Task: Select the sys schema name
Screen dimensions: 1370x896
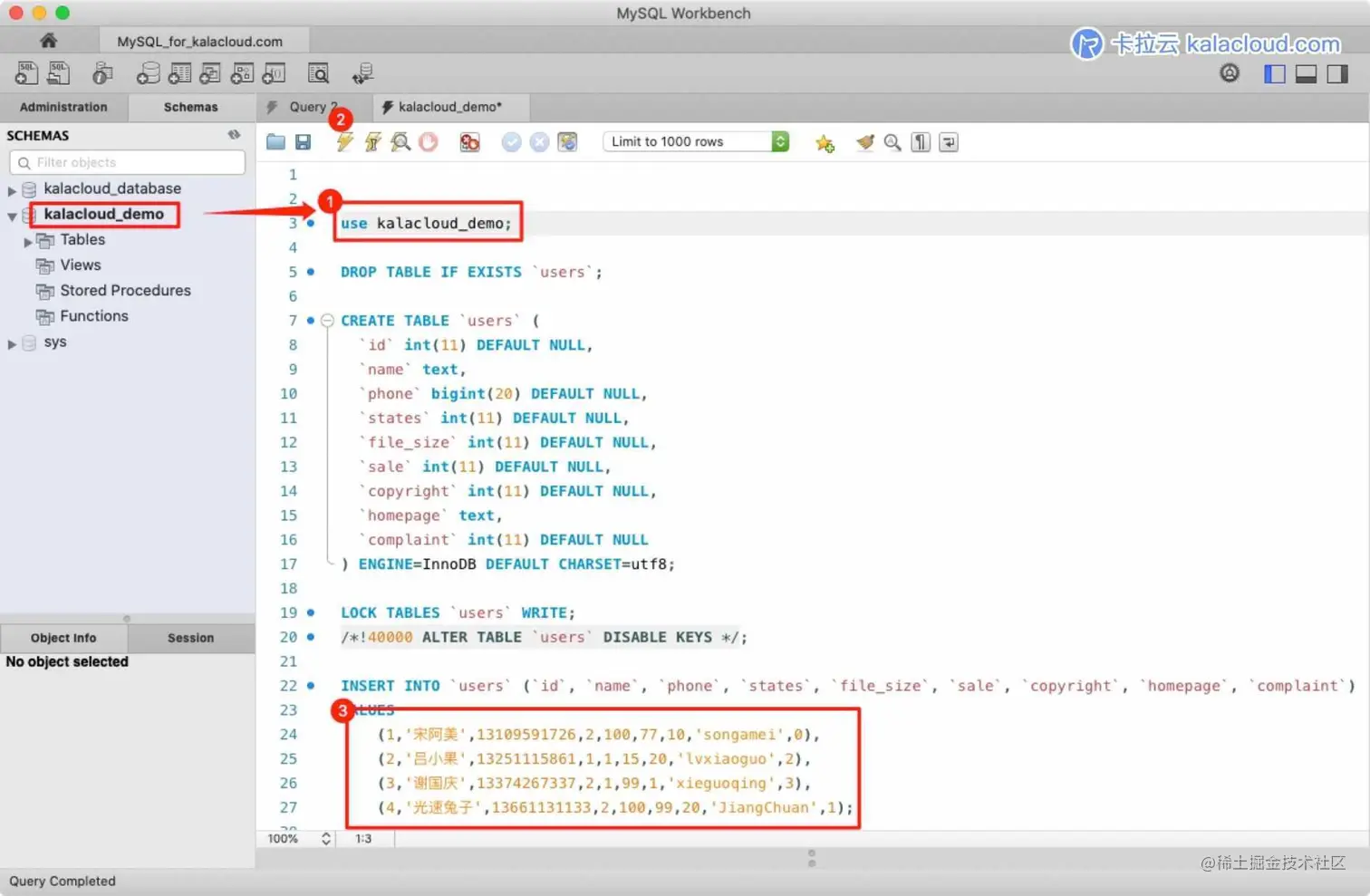Action: click(x=55, y=342)
